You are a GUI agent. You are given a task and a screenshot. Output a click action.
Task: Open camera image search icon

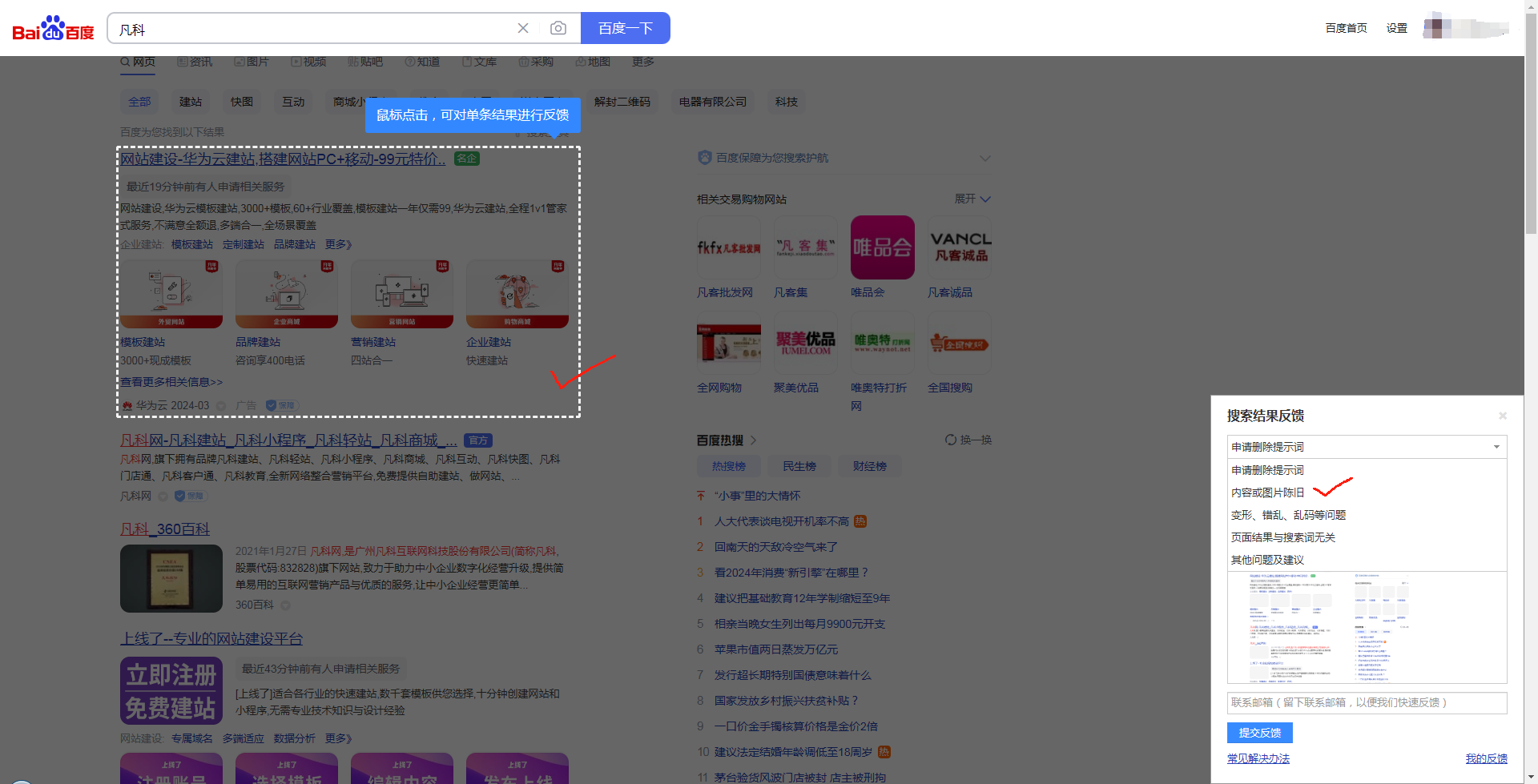[558, 28]
